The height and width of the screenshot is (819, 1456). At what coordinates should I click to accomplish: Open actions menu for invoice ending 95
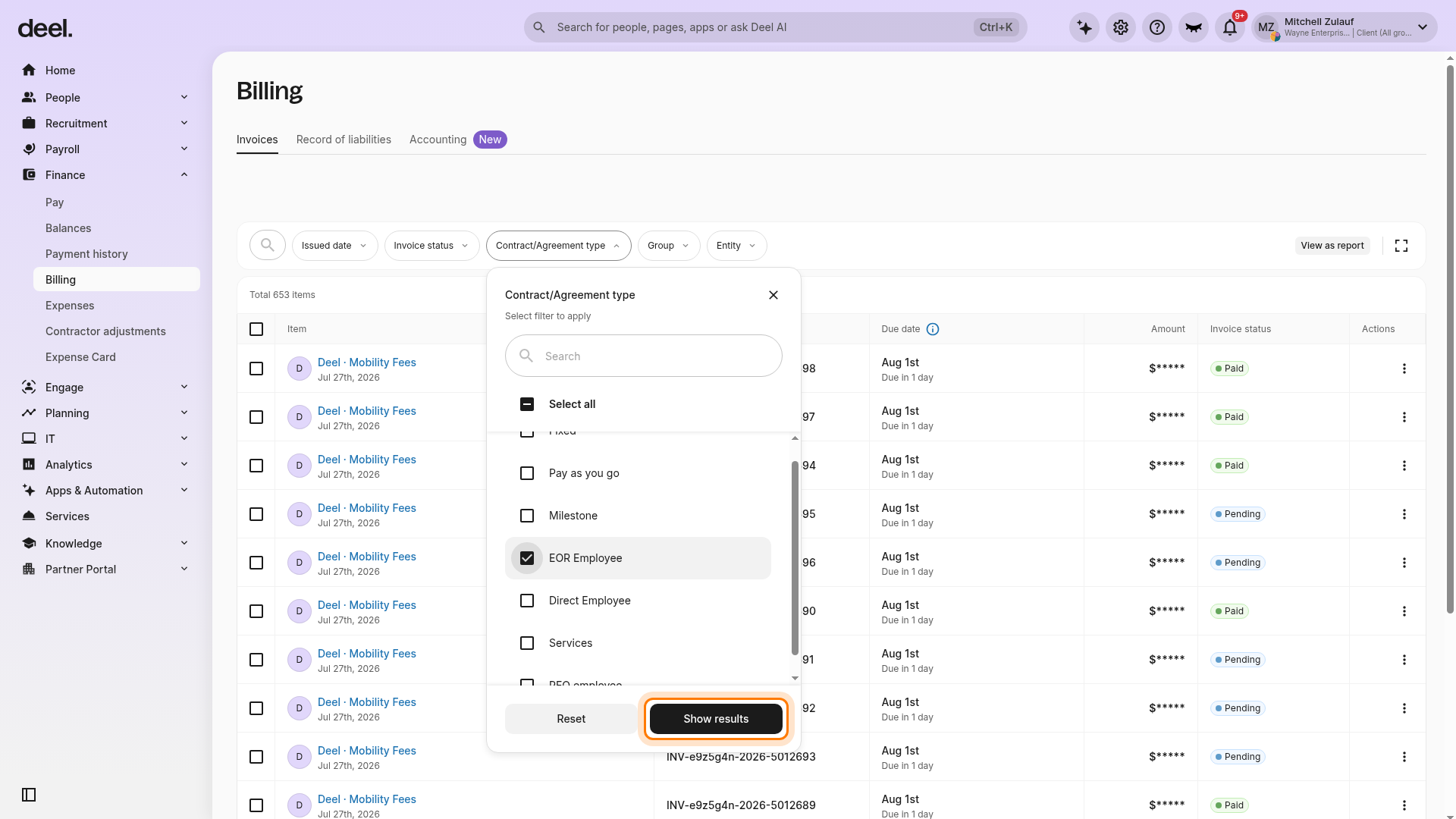point(1404,514)
